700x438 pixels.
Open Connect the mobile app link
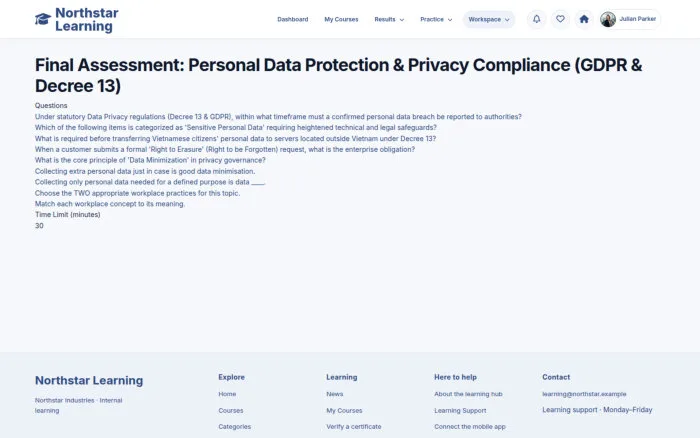click(x=470, y=426)
